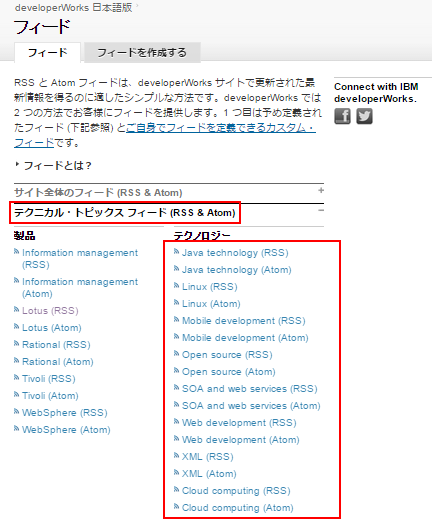Open the Tivoli (RSS) feed link

(49, 379)
